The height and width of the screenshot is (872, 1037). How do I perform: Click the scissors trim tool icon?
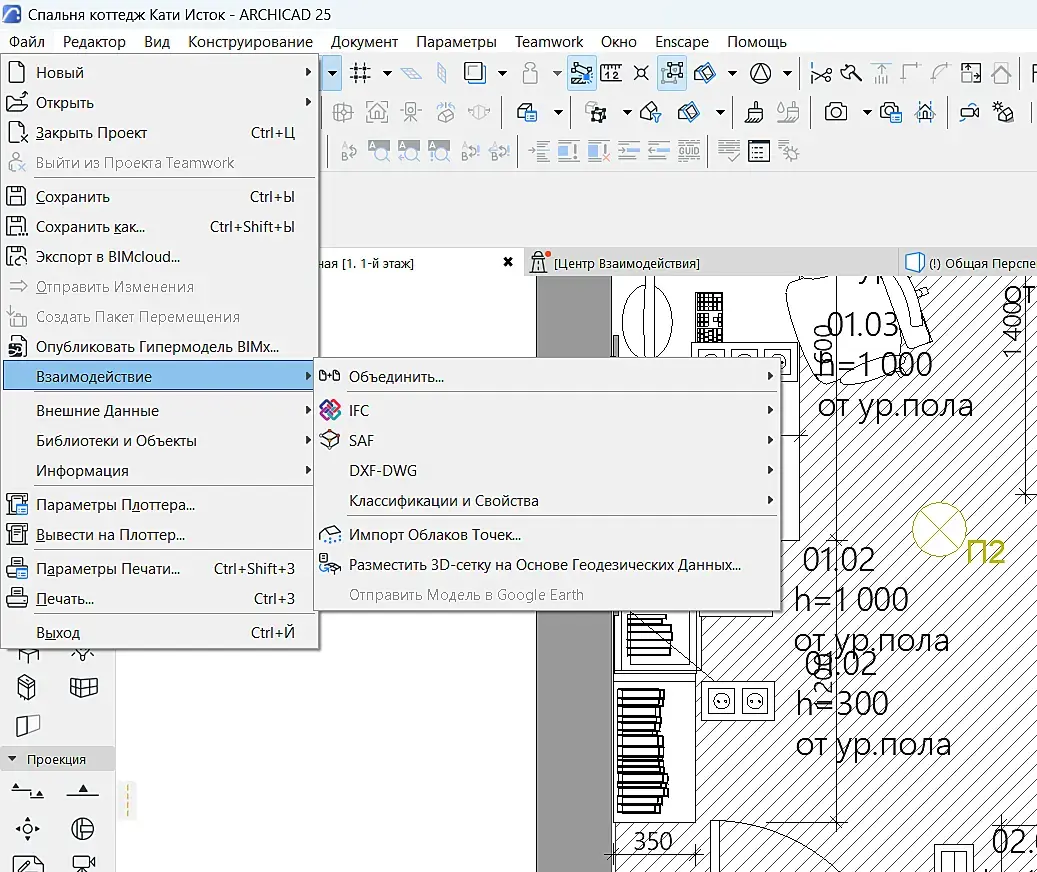pos(821,72)
